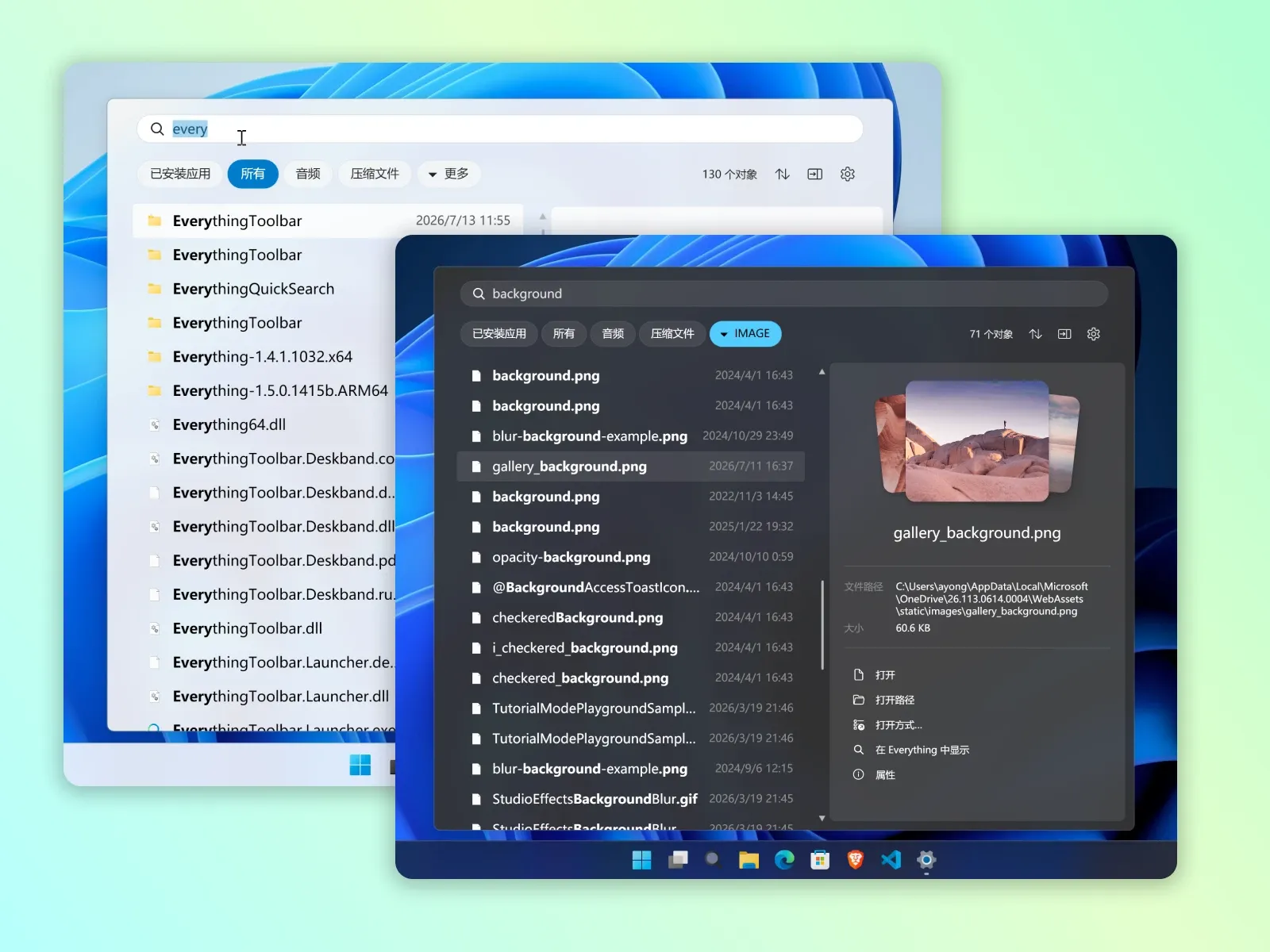Screen dimensions: 1270x952
Task: Toggle preview pane icon in dark window
Action: [1064, 334]
